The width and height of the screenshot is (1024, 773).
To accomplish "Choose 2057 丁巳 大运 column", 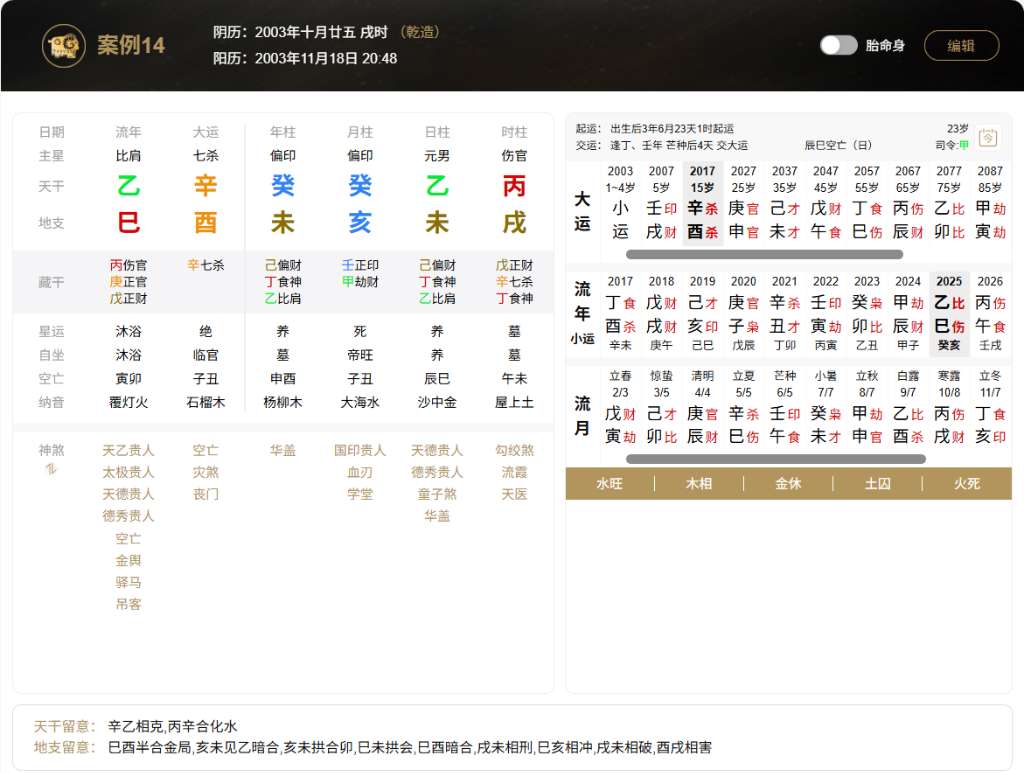I will point(867,202).
